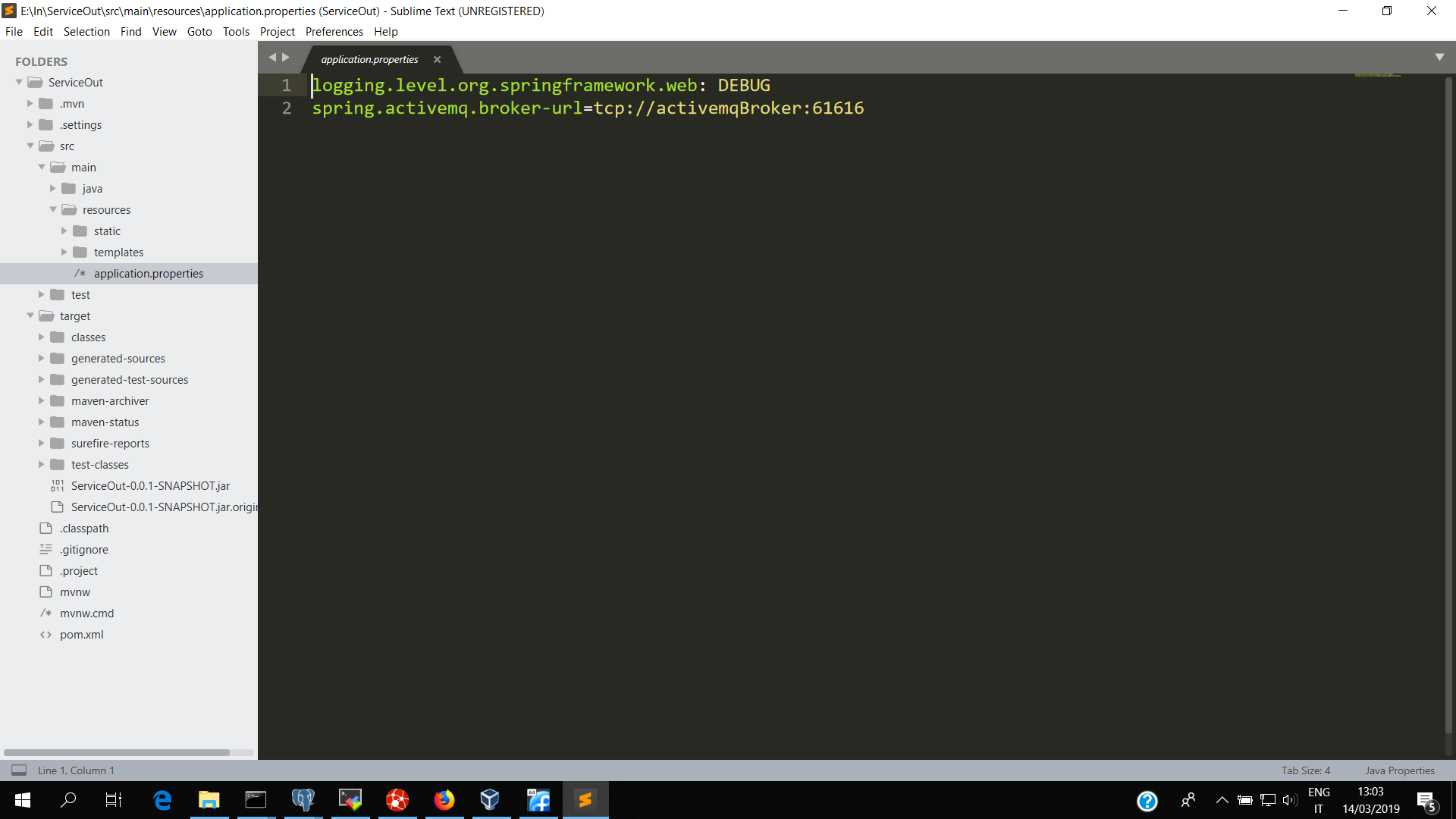Click line number 2 in gutter
This screenshot has height=819, width=1456.
tap(287, 108)
